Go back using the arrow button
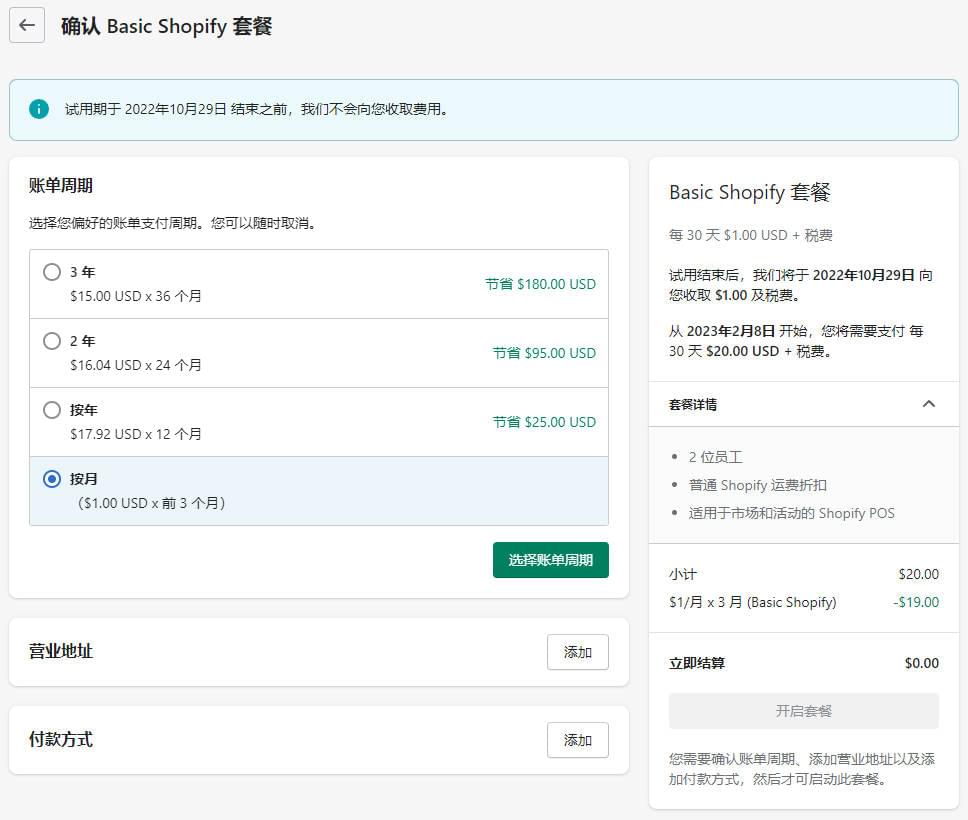This screenshot has width=968, height=820. click(27, 25)
